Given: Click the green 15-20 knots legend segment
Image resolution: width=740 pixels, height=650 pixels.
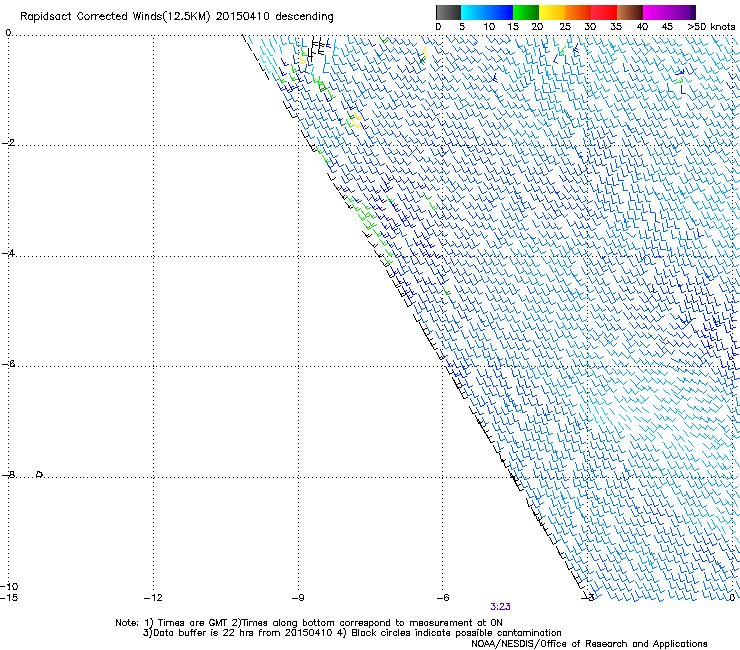Looking at the screenshot, I should pyautogui.click(x=526, y=12).
